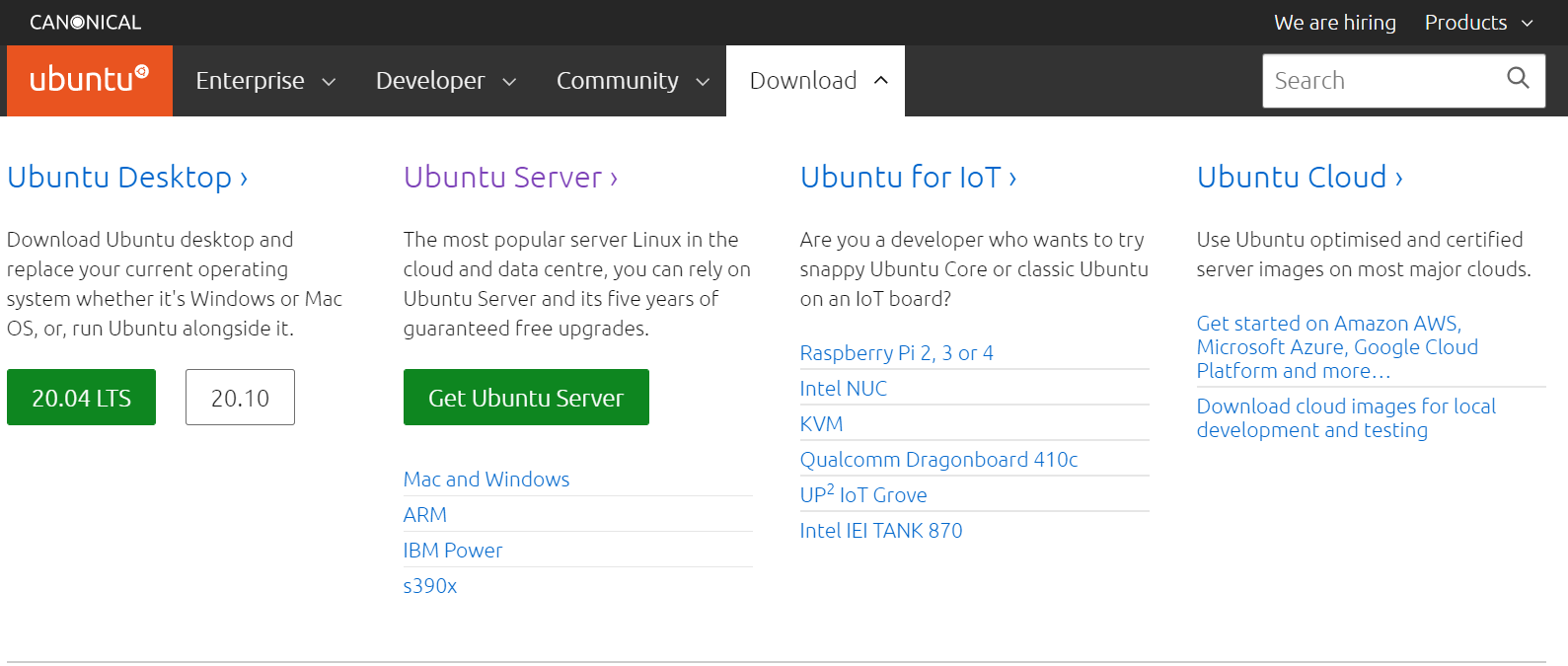Open the Intel NUC link

click(844, 389)
